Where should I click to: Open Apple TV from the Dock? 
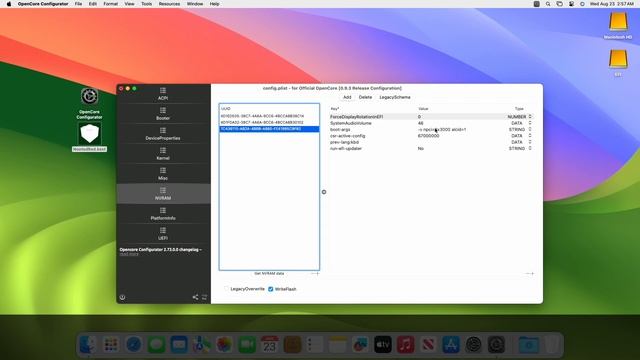[383, 345]
